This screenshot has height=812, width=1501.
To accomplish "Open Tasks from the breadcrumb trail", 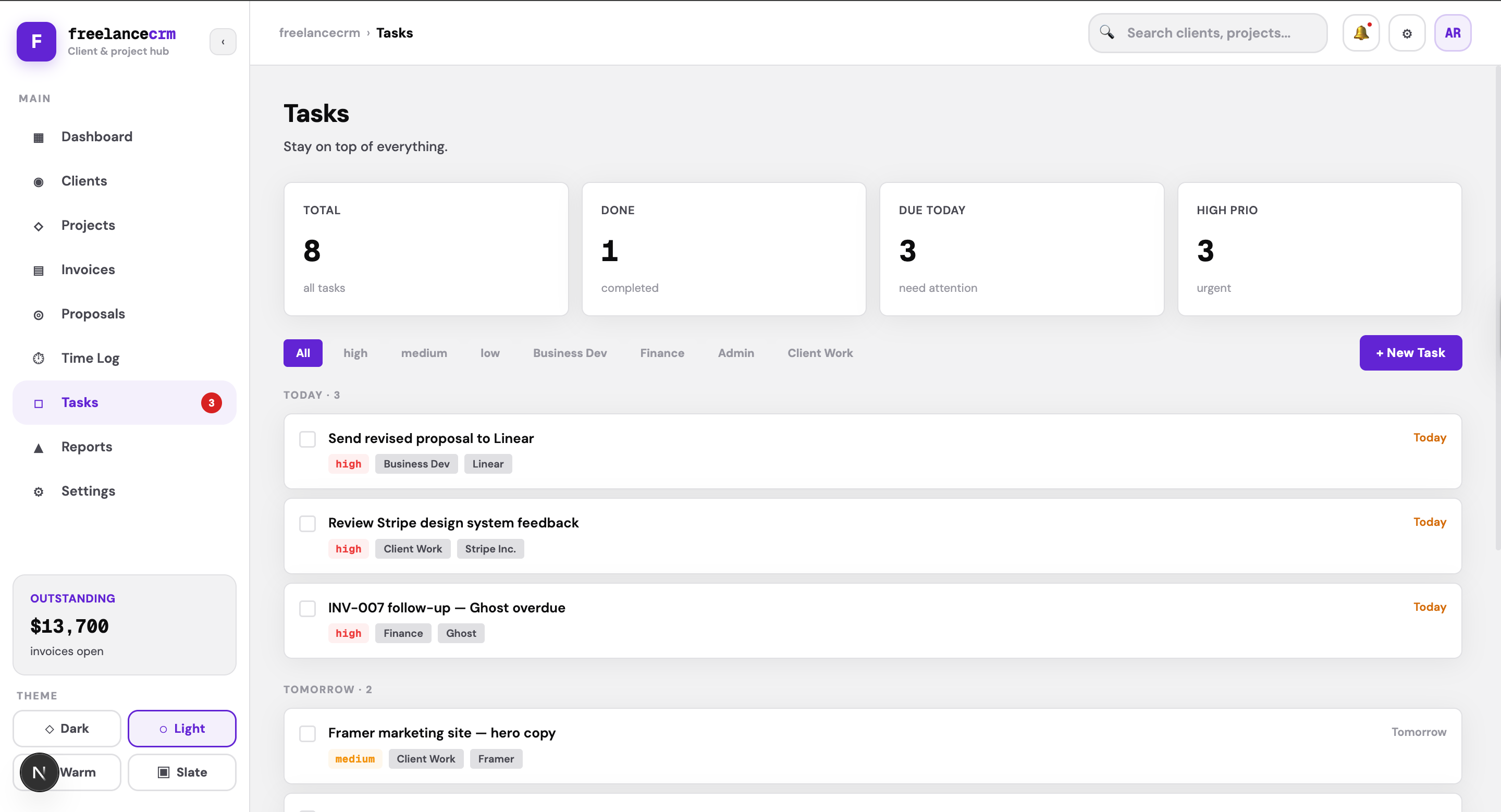I will [x=395, y=33].
